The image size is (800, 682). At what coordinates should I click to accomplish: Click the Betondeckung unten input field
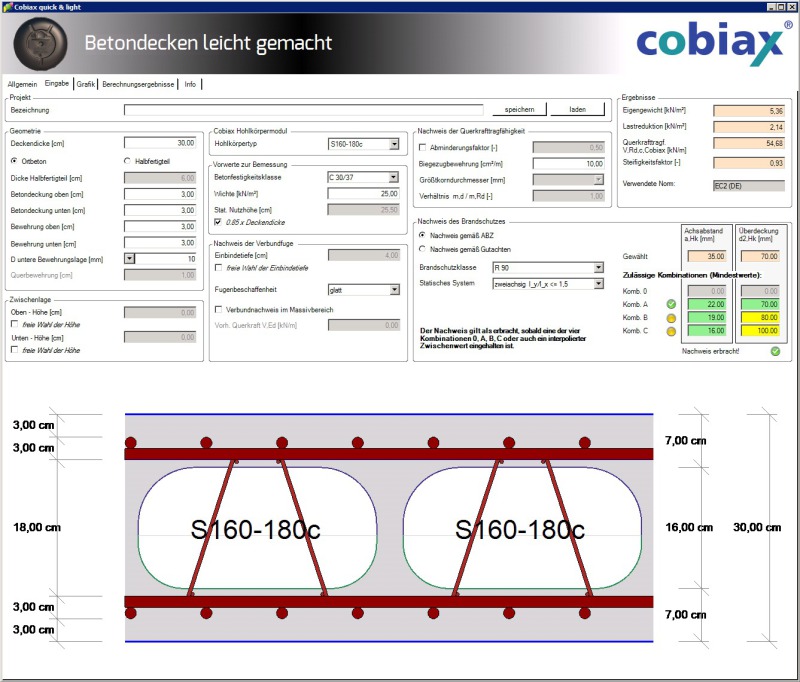point(160,210)
